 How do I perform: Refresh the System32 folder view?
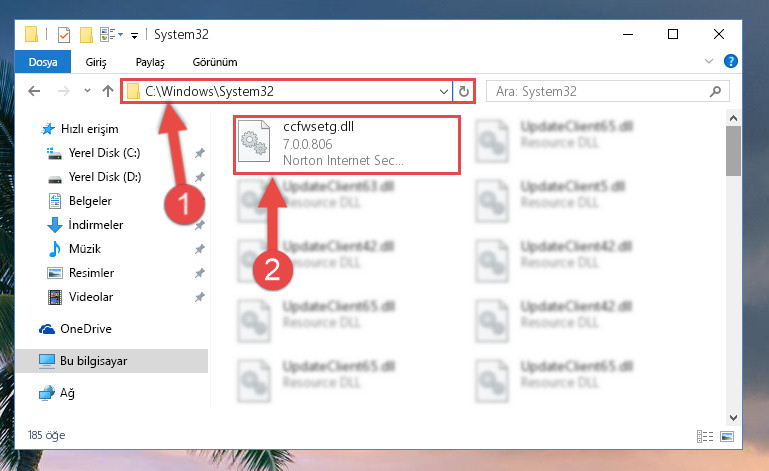click(463, 91)
